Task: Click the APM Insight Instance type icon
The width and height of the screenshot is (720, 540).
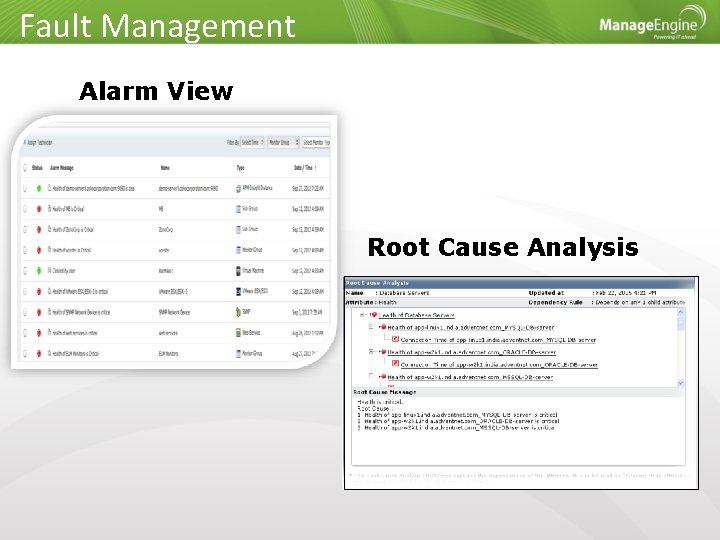Action: point(238,188)
